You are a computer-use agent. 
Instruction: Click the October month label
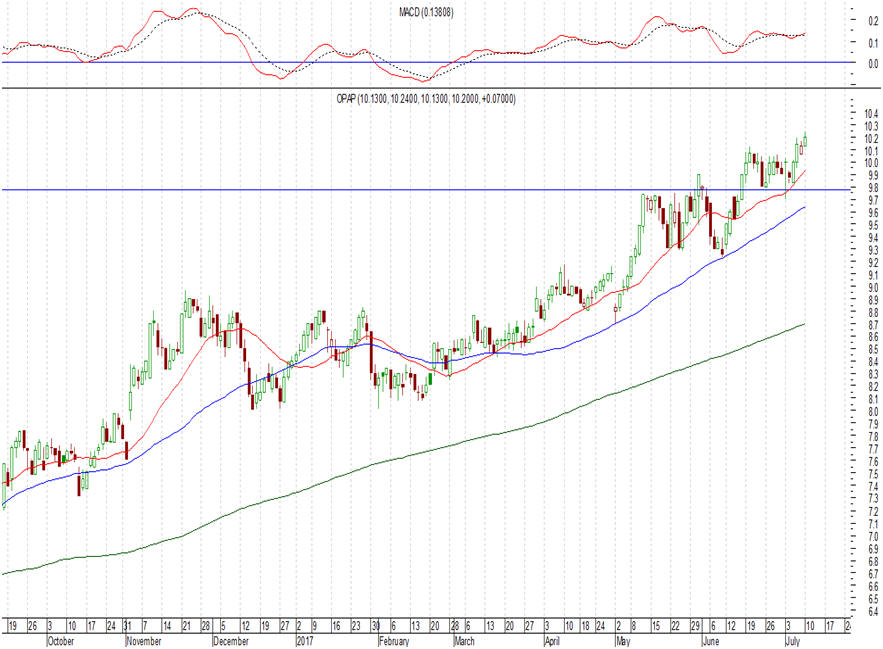61,641
